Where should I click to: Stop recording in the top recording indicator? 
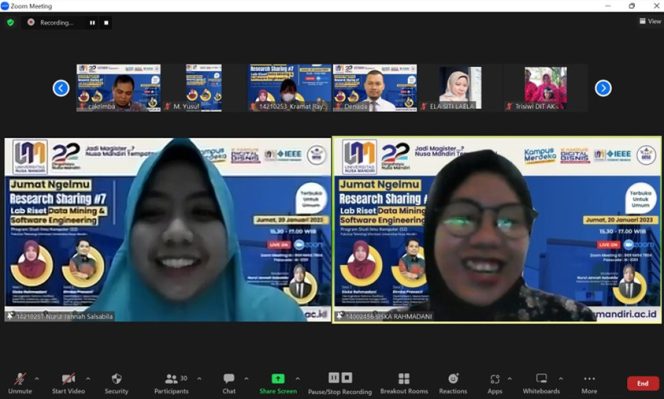pos(106,23)
